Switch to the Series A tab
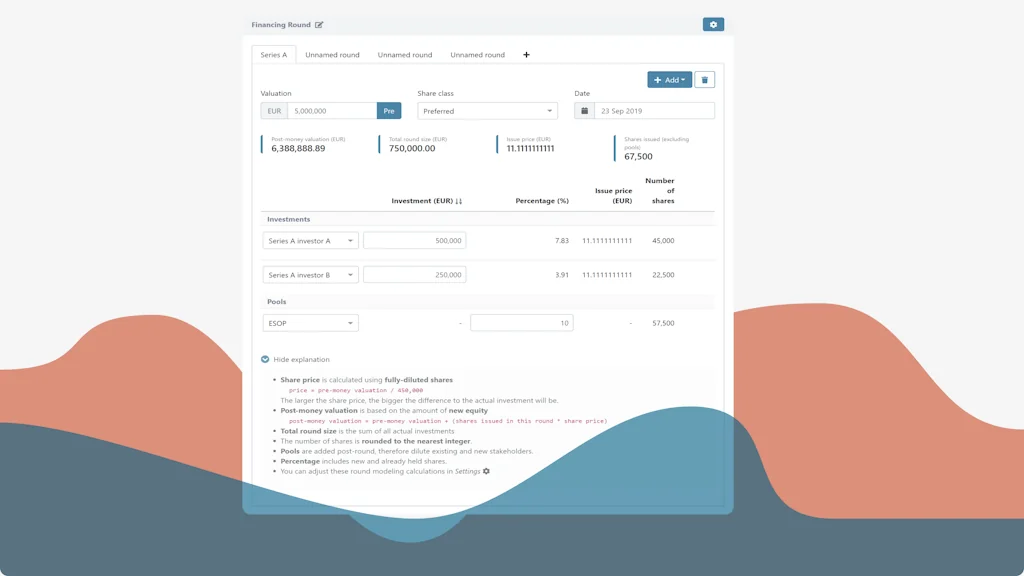The width and height of the screenshot is (1024, 576). tap(273, 55)
